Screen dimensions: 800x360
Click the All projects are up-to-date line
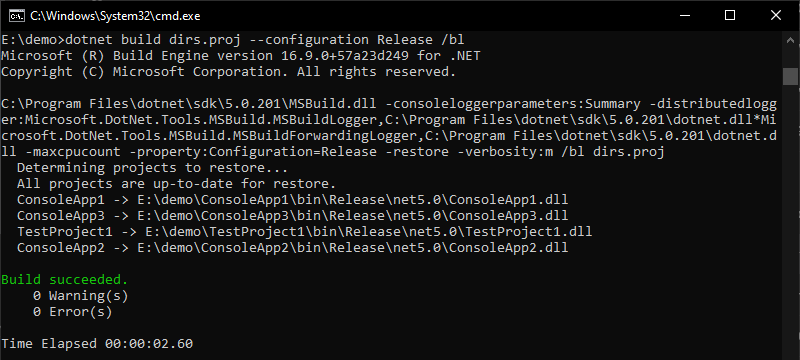point(177,184)
